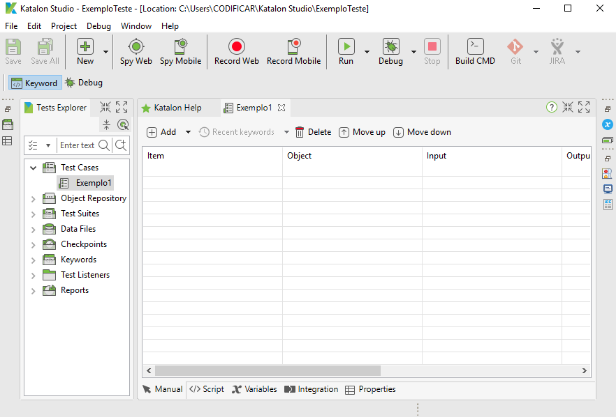Open the Git dropdown arrow
The image size is (616, 417).
(x=536, y=51)
